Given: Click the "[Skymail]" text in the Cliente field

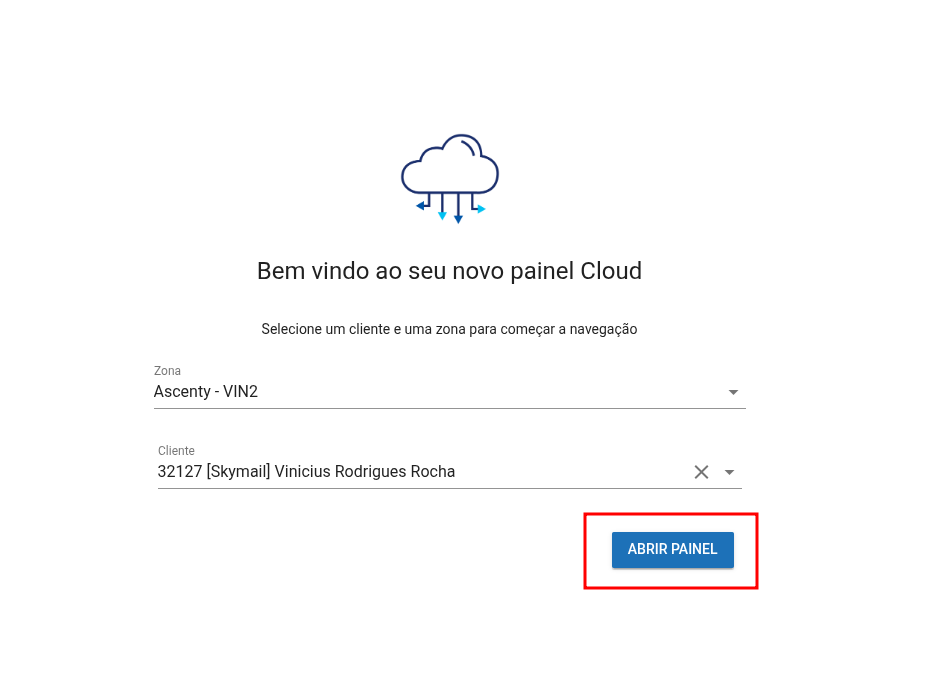Looking at the screenshot, I should click(238, 472).
